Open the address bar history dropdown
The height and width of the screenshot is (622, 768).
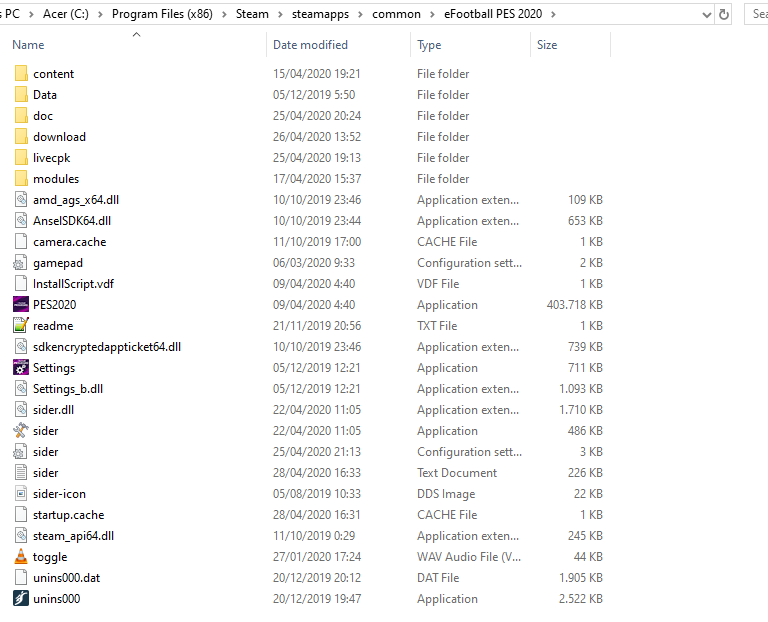[x=706, y=15]
